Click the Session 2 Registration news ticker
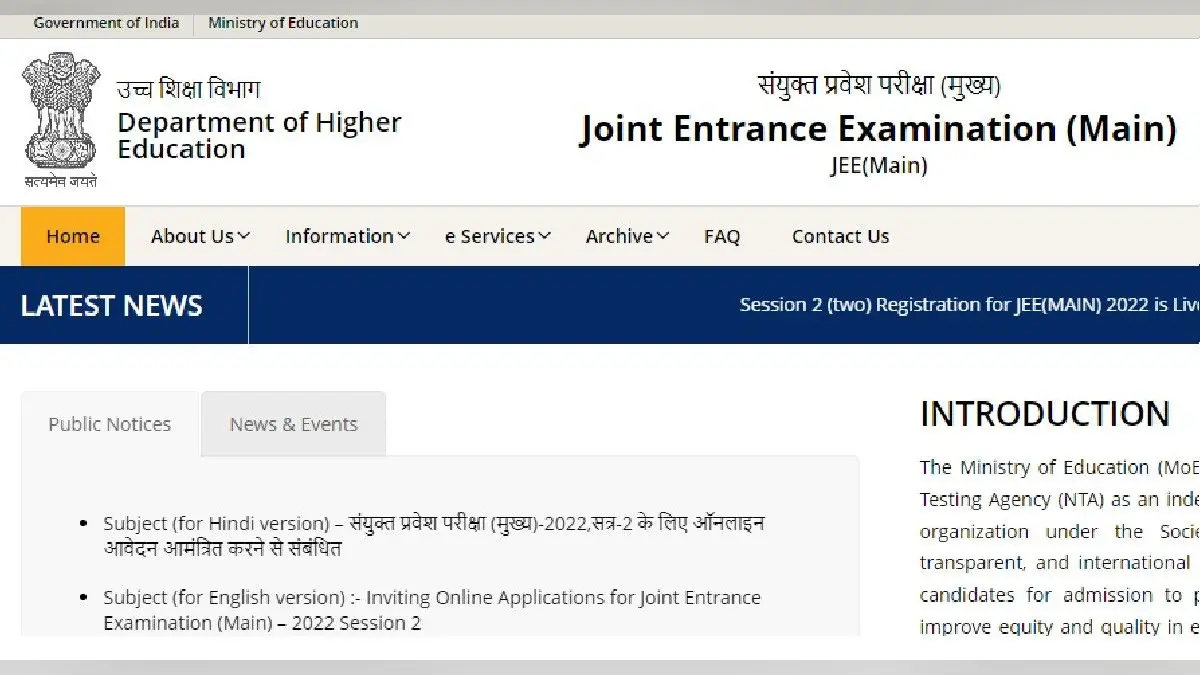Screen dimensions: 1200x675 coord(969,305)
